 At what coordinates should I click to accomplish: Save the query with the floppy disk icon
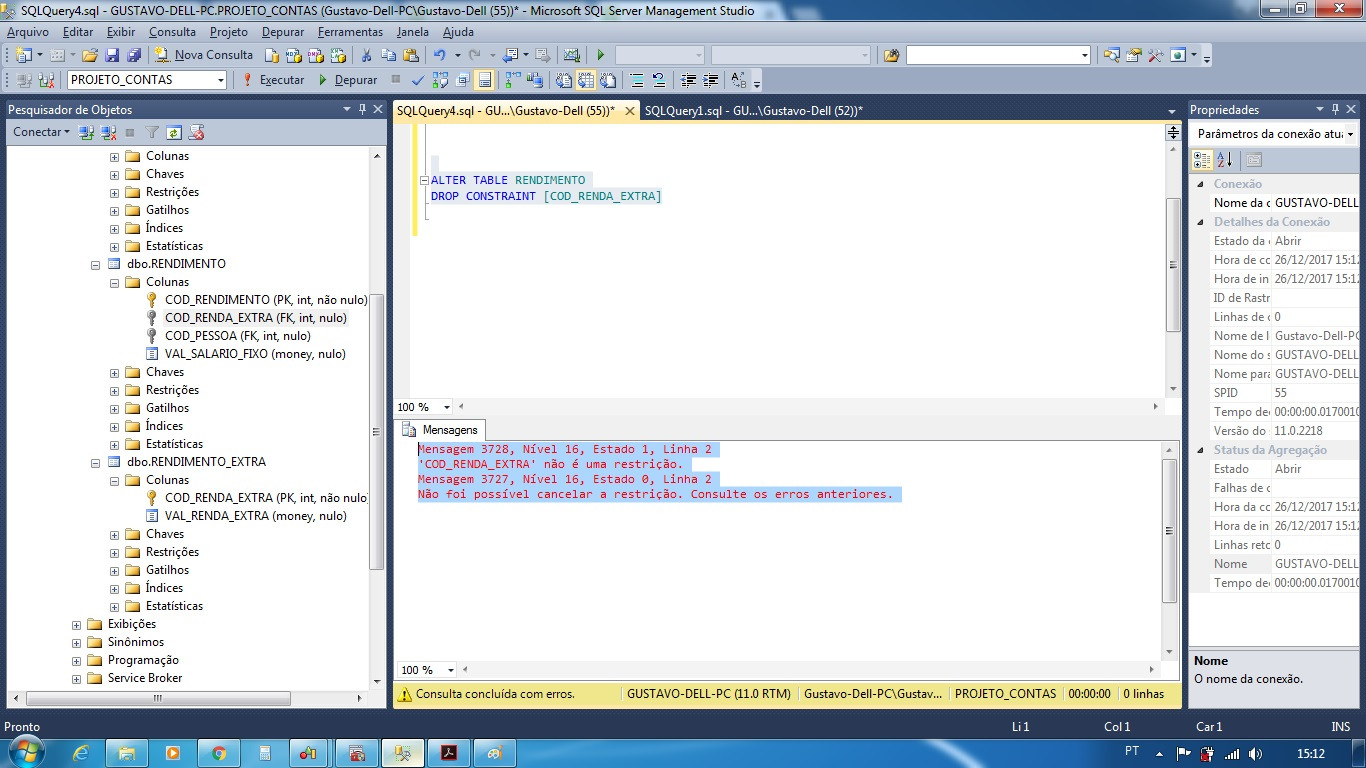point(111,55)
